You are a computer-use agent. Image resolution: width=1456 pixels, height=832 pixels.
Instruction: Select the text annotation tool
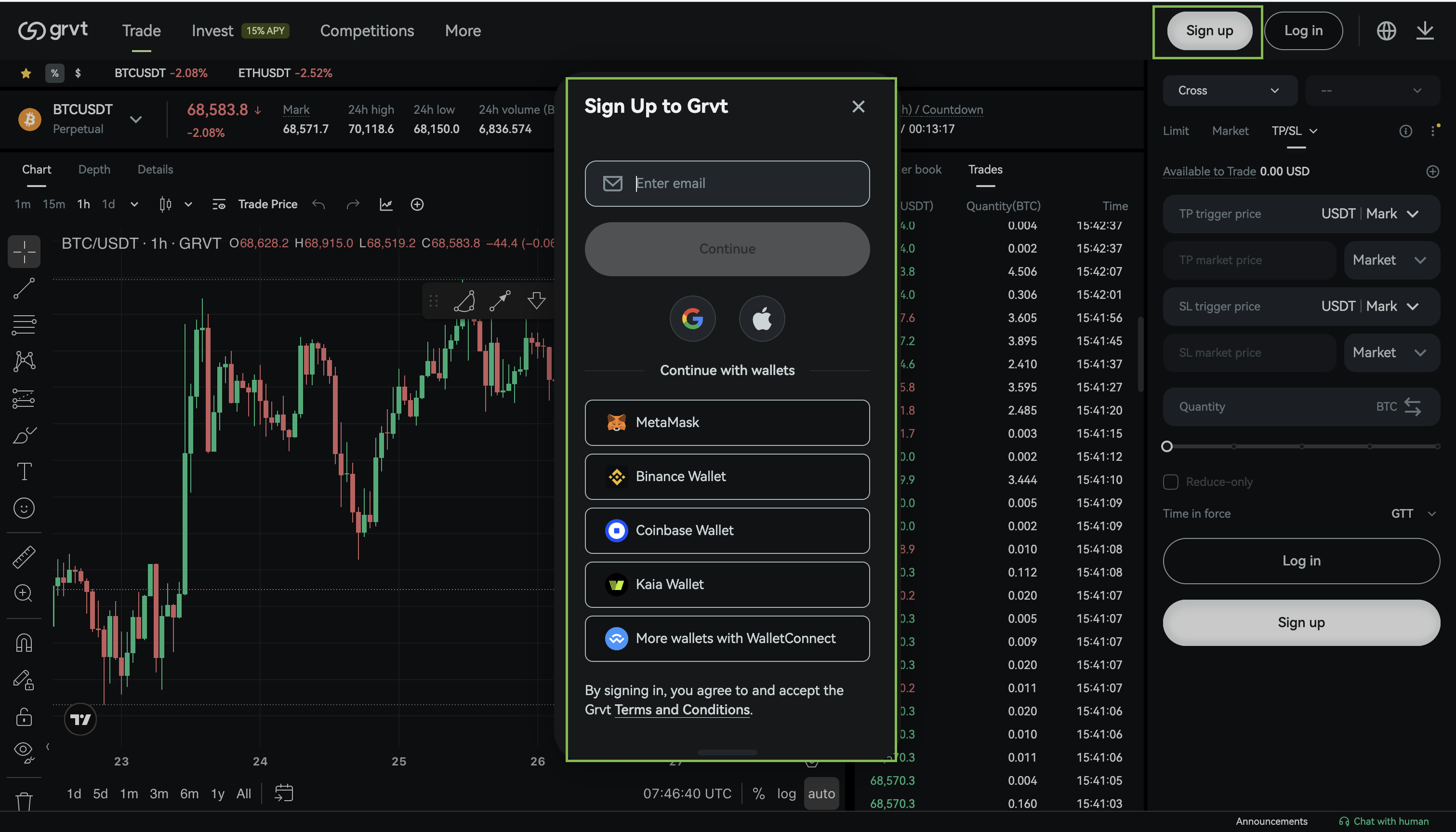pyautogui.click(x=24, y=471)
